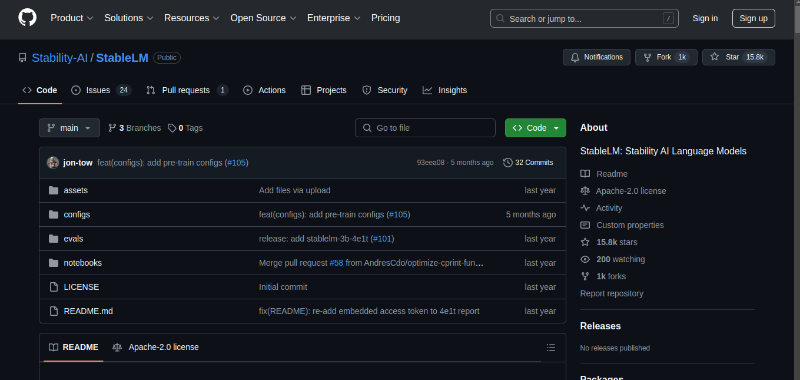Open the Activity link in About sidebar

pos(601,208)
